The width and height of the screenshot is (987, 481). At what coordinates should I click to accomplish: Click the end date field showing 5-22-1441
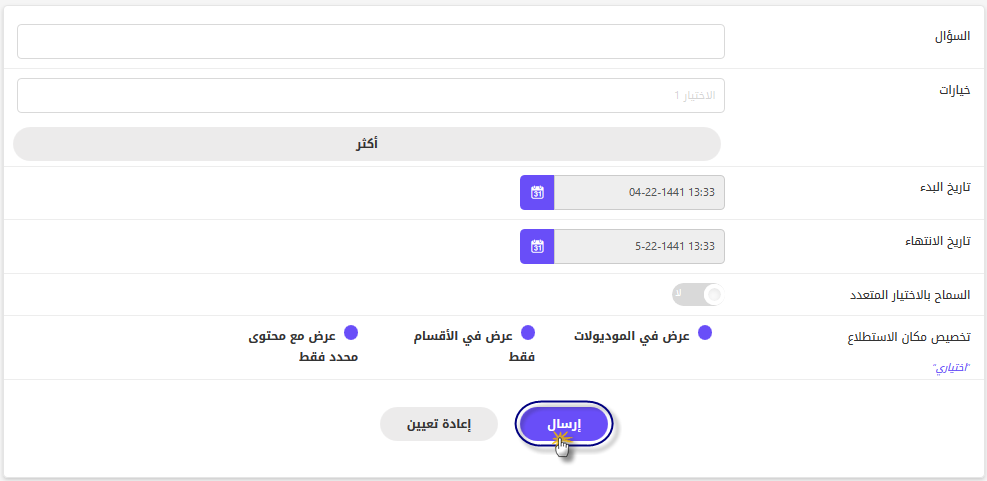[x=639, y=246]
